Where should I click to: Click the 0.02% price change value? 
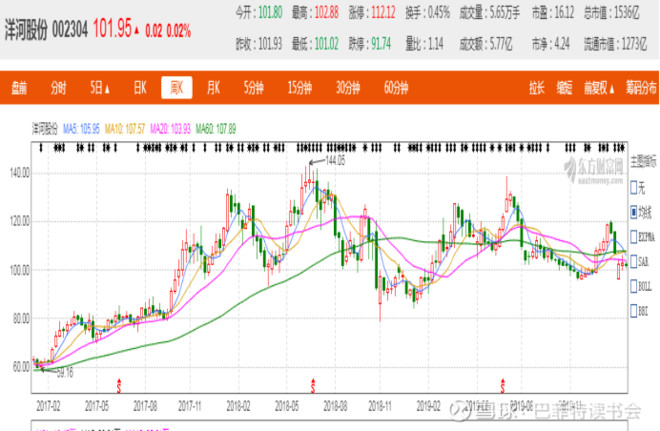pyautogui.click(x=178, y=31)
